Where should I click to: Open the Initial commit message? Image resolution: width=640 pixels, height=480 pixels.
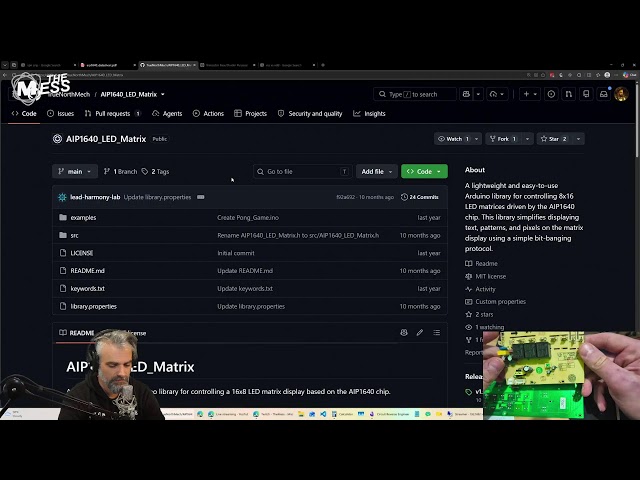[x=236, y=253]
